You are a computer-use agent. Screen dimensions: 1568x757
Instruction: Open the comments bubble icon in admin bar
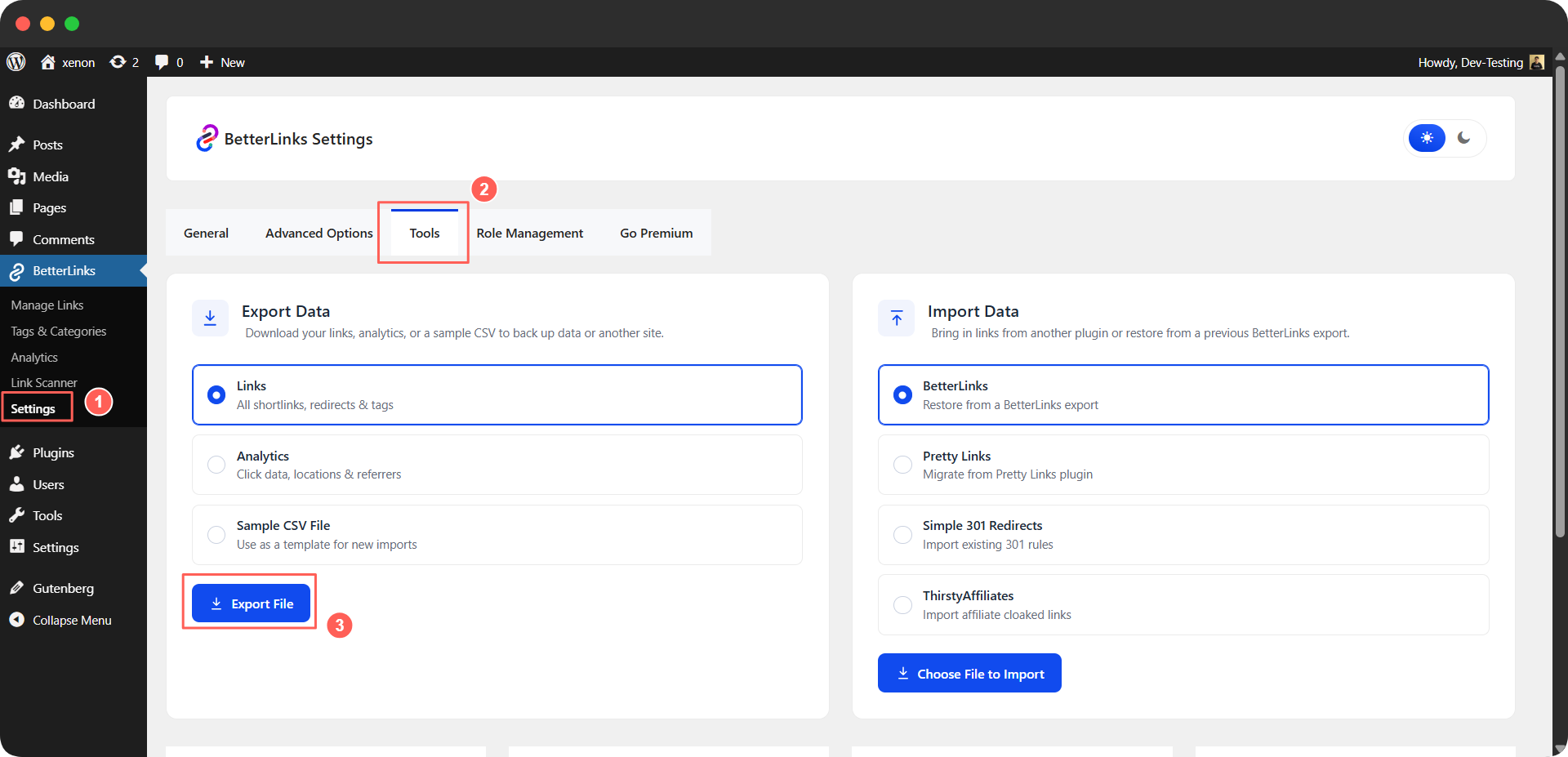(162, 62)
